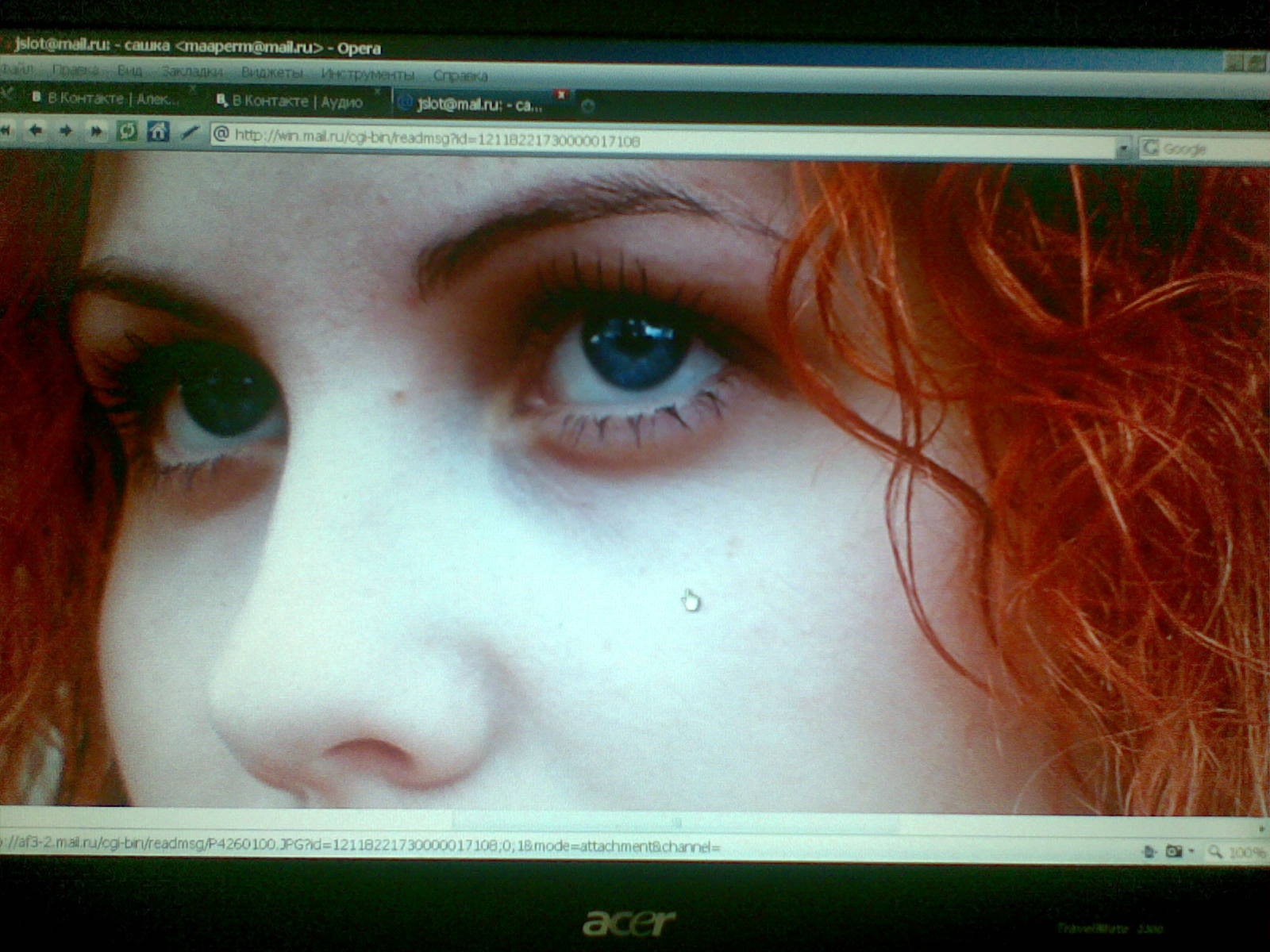
Task: Open the Закладки menu
Action: coord(191,72)
